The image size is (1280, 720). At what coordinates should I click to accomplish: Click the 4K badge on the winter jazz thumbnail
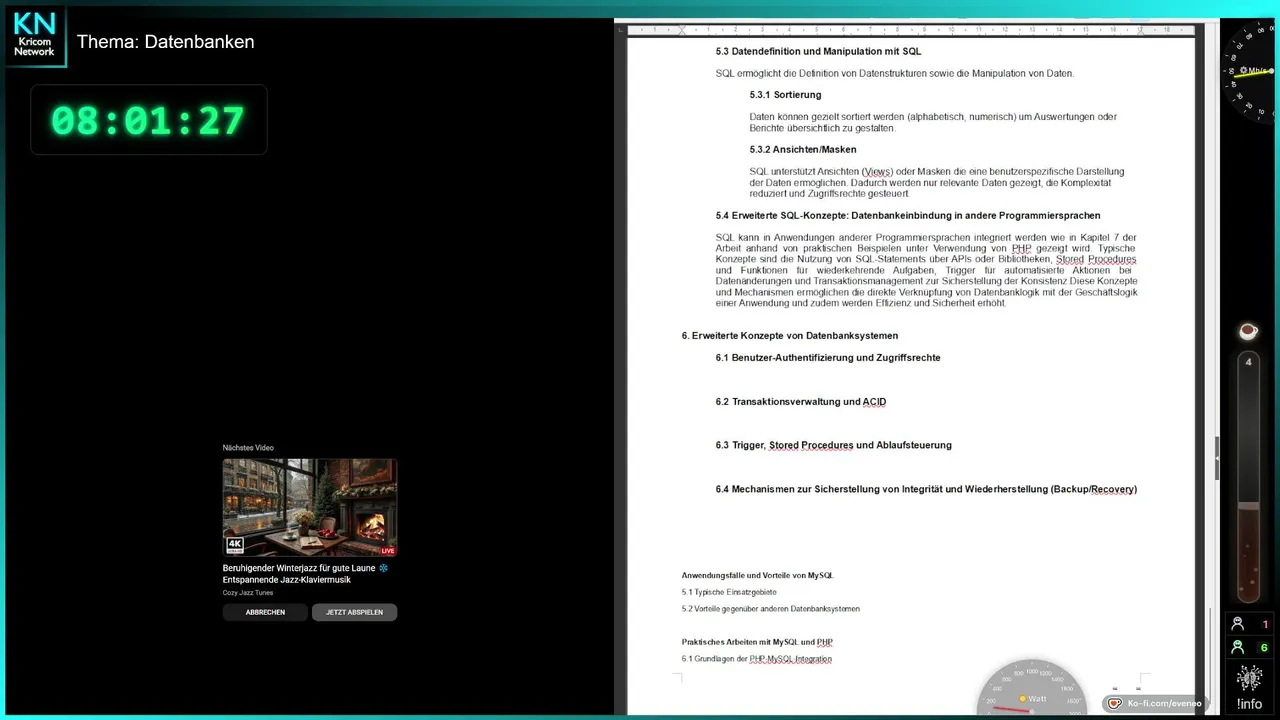pyautogui.click(x=235, y=545)
